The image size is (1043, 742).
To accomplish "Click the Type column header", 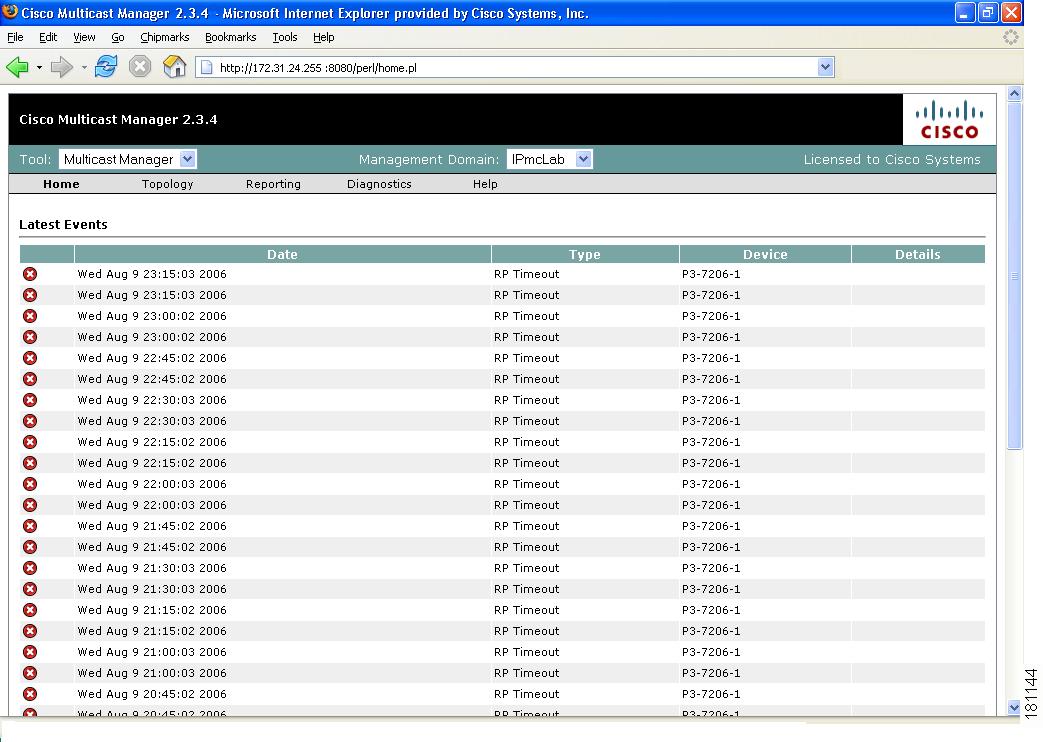I will [585, 254].
